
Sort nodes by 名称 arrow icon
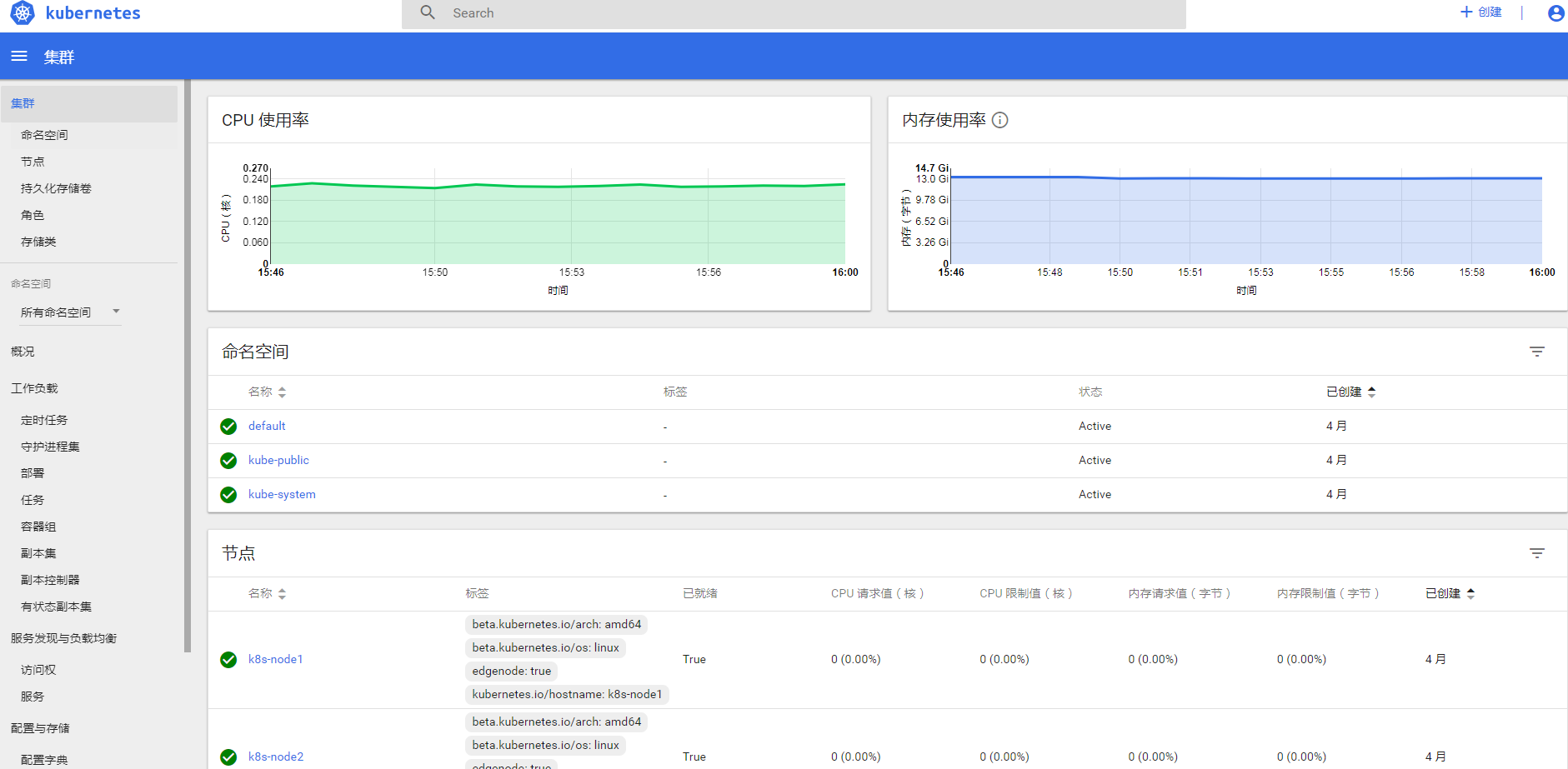pos(282,594)
